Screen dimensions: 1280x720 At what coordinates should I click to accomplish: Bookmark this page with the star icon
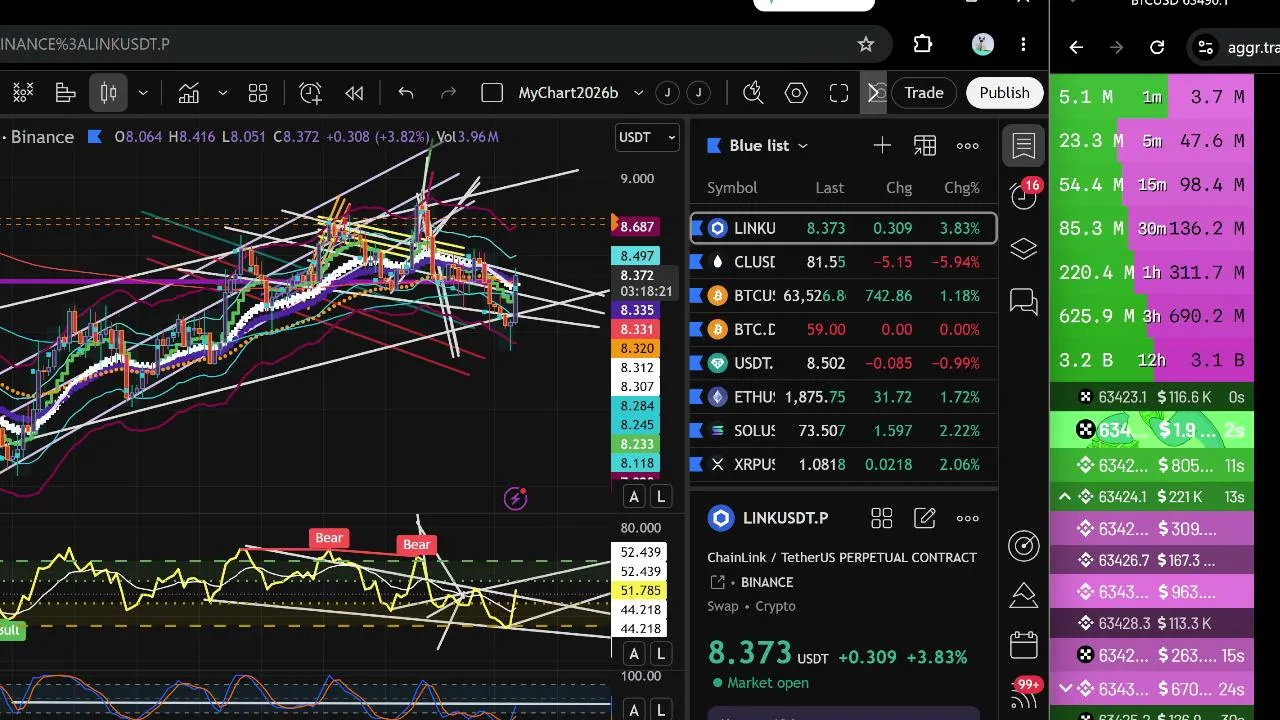click(x=866, y=44)
